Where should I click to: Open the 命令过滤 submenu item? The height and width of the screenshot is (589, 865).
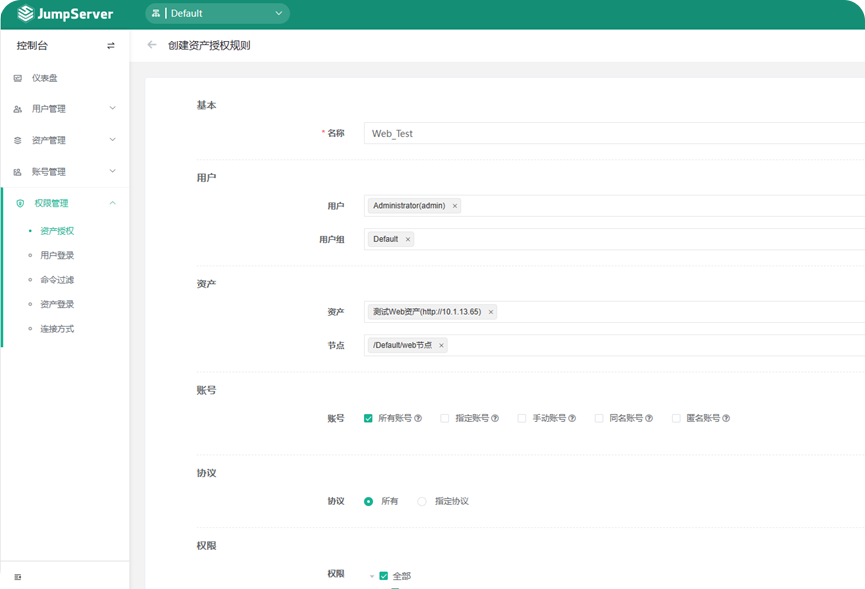(x=57, y=280)
